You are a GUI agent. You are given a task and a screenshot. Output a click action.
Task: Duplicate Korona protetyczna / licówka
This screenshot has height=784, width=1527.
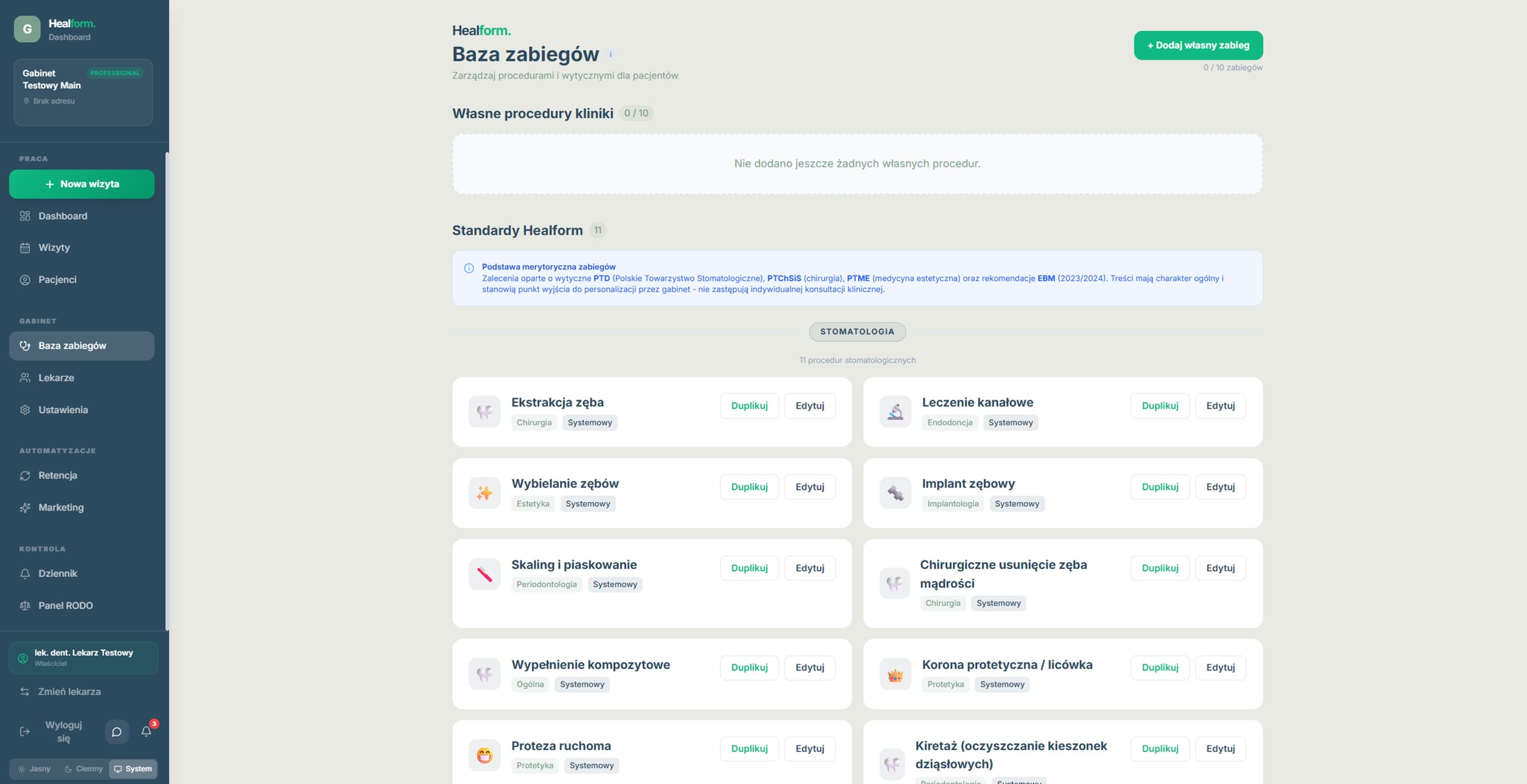1160,667
